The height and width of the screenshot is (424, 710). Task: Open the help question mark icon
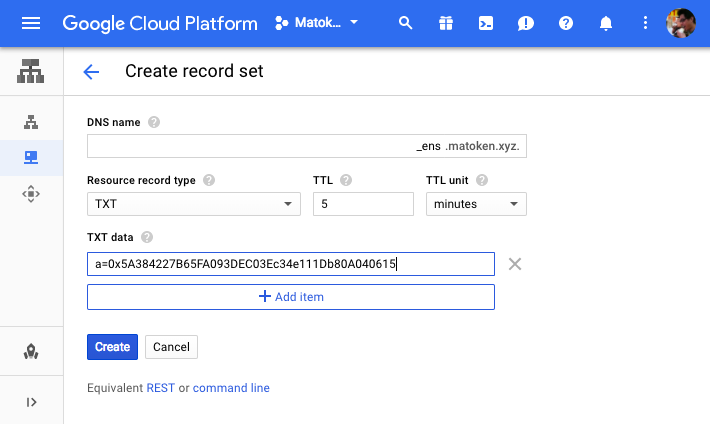[566, 23]
